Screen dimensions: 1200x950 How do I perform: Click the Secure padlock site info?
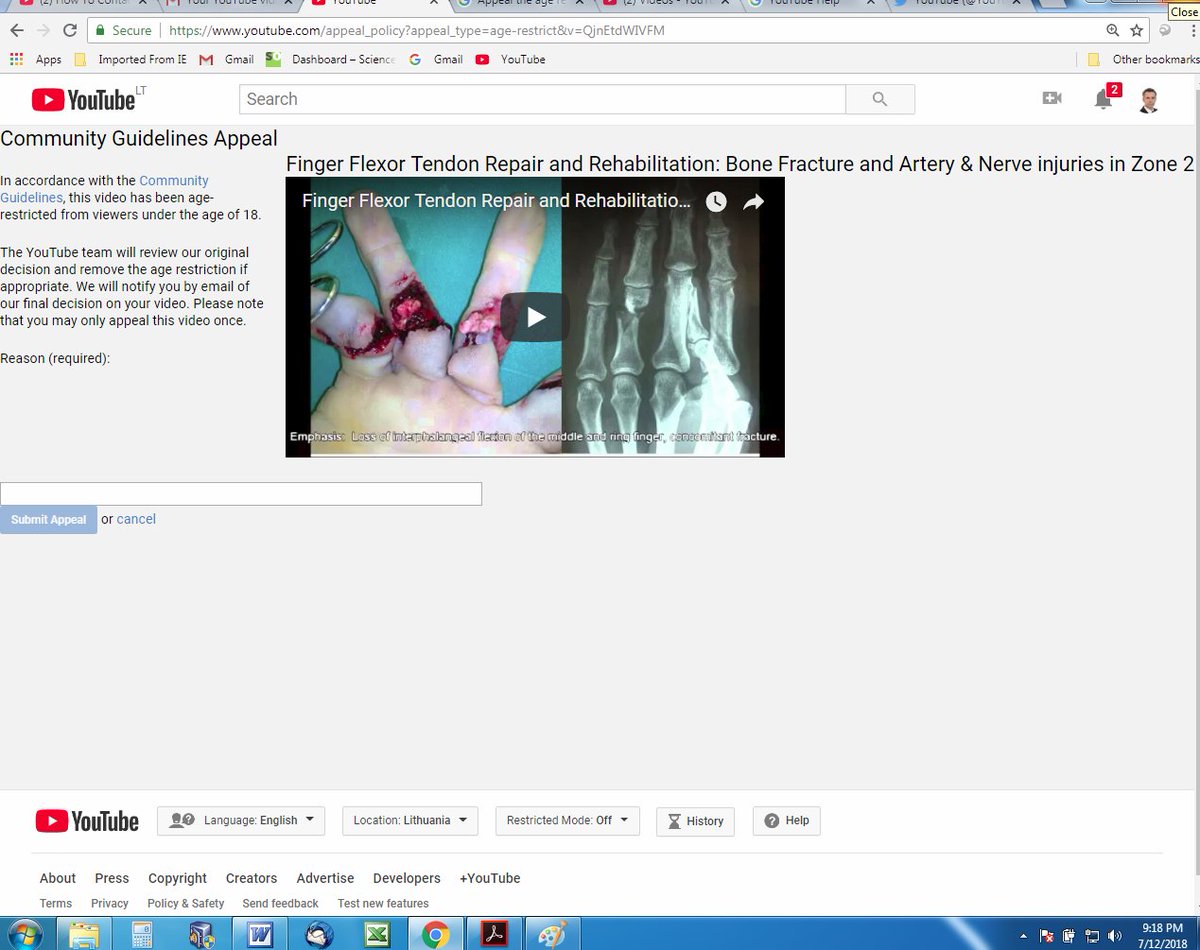click(124, 30)
